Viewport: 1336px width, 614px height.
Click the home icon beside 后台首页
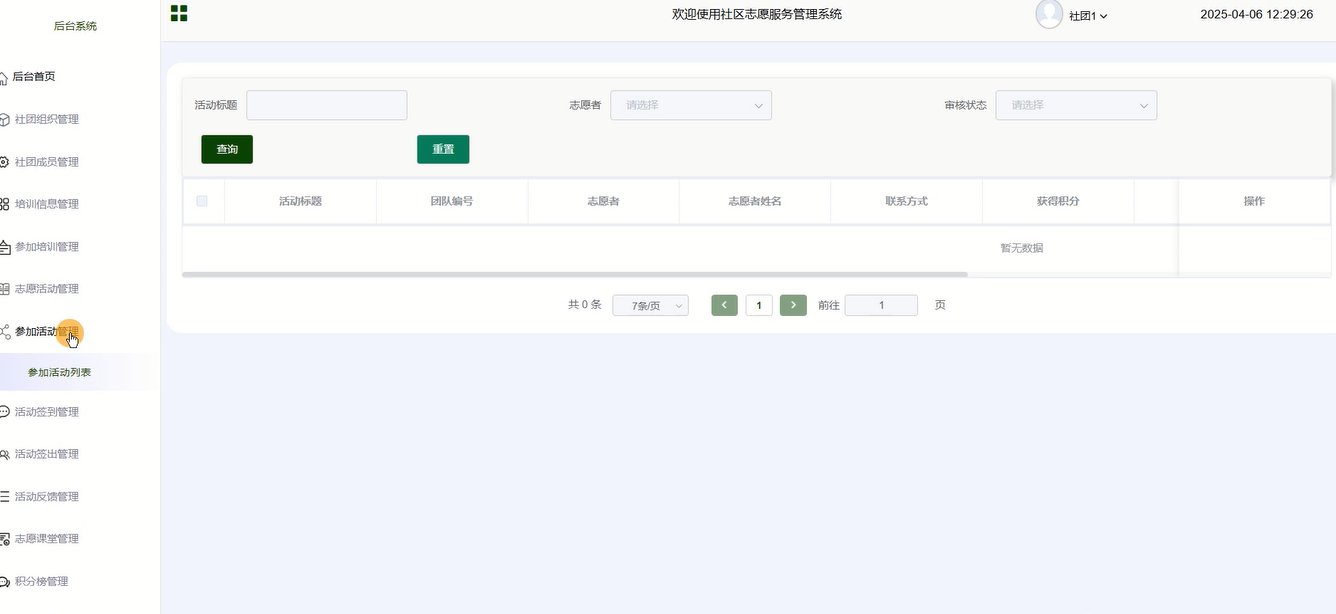pyautogui.click(x=4, y=77)
